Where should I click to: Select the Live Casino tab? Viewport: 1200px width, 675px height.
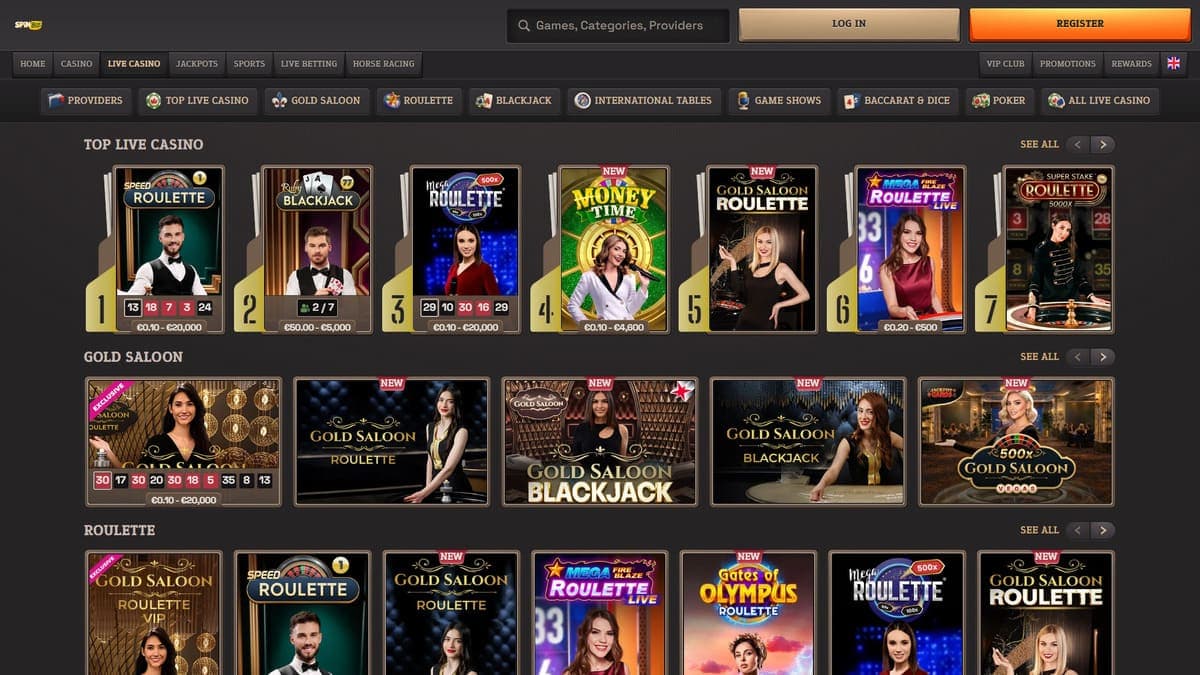134,64
